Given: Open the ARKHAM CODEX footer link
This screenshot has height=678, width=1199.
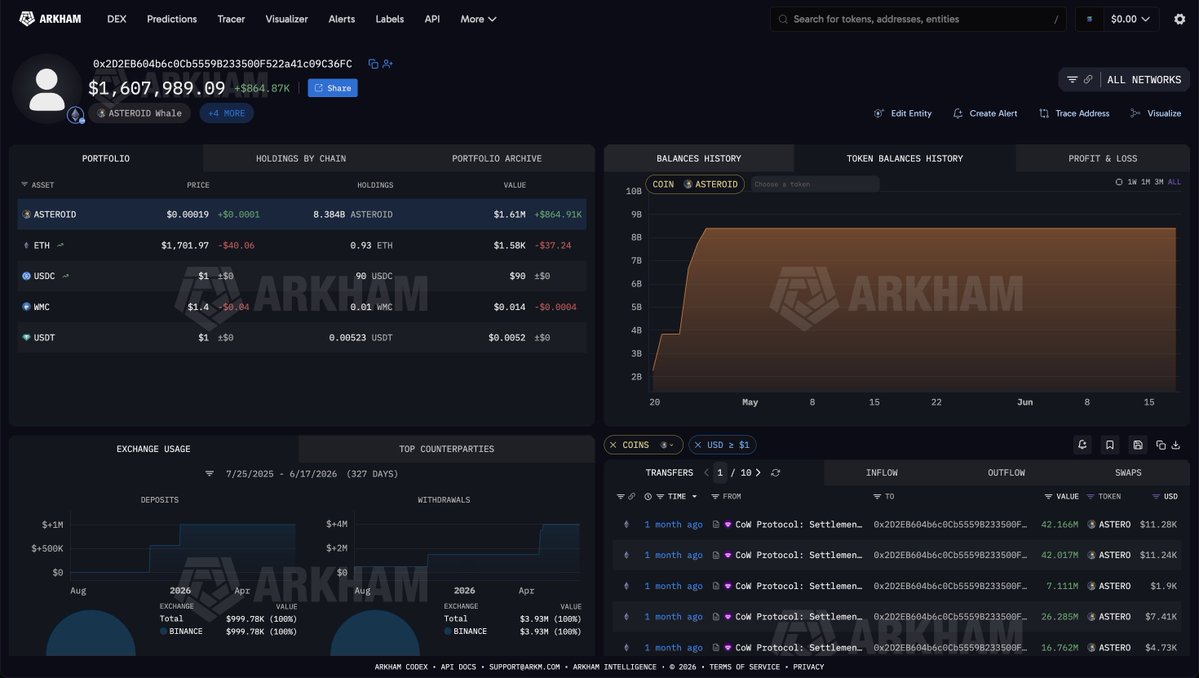Looking at the screenshot, I should [x=401, y=667].
